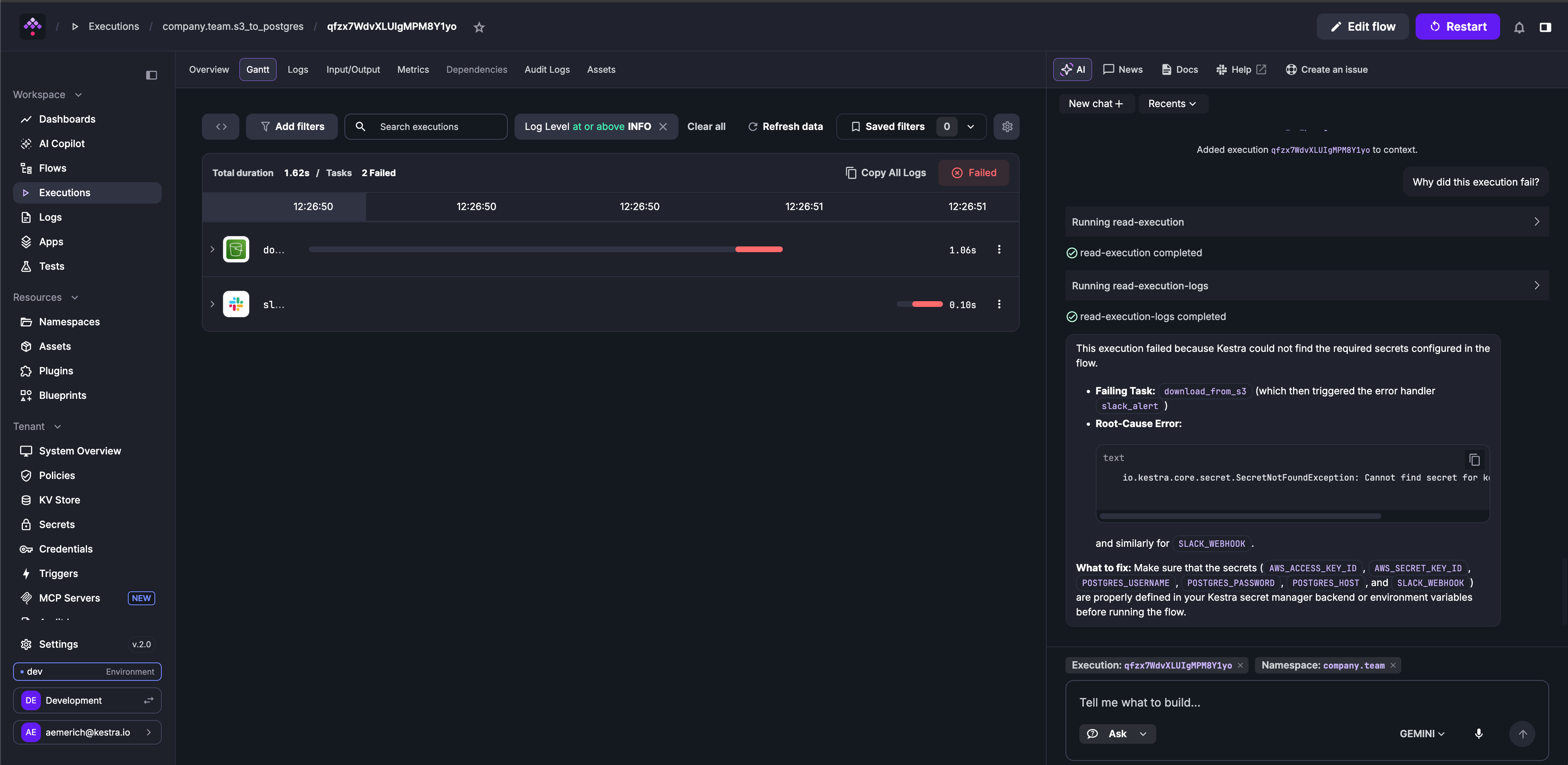The width and height of the screenshot is (1568, 765).
Task: Collapse the left sidebar
Action: point(152,75)
